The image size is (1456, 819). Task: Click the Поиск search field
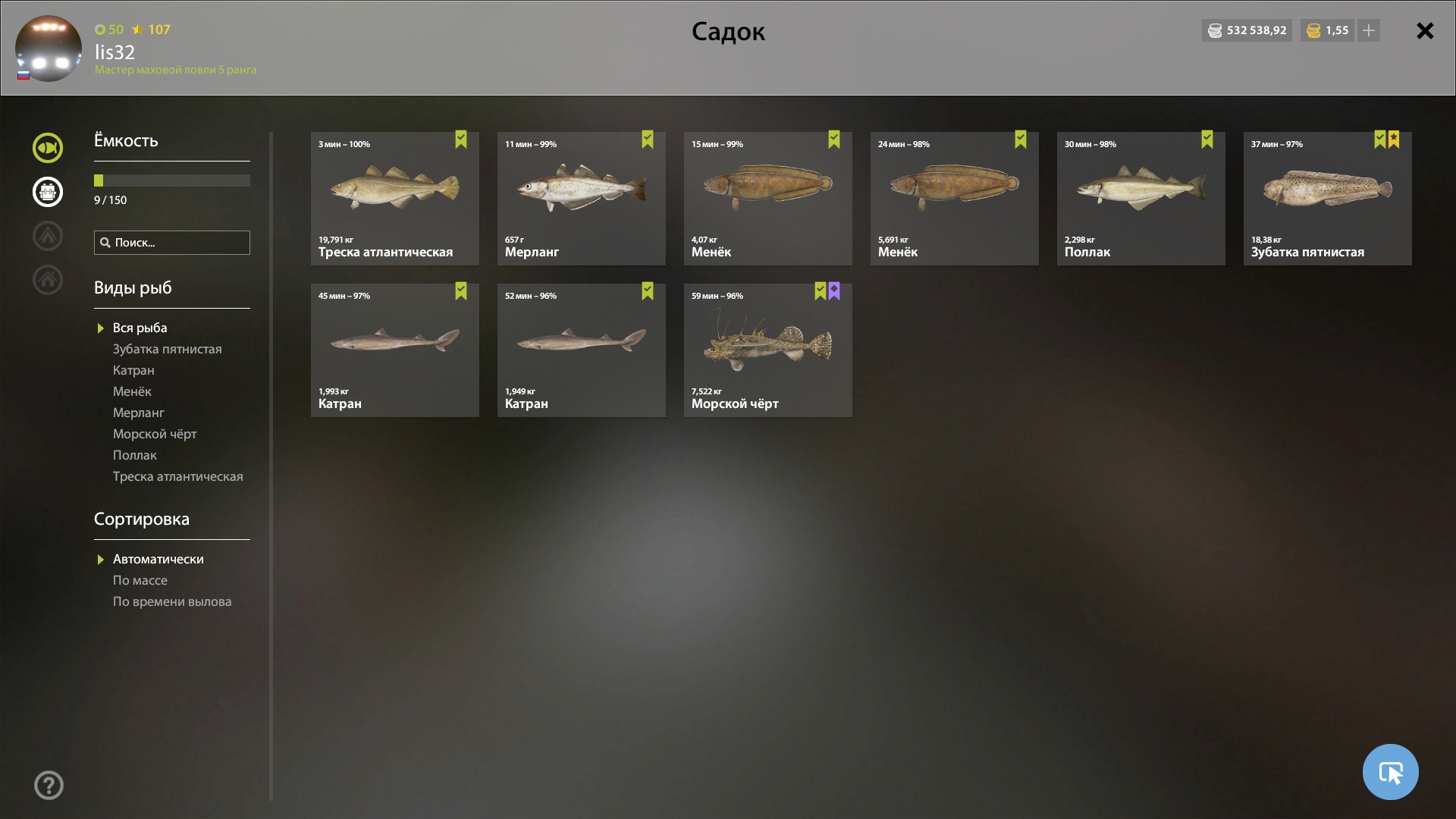172,243
